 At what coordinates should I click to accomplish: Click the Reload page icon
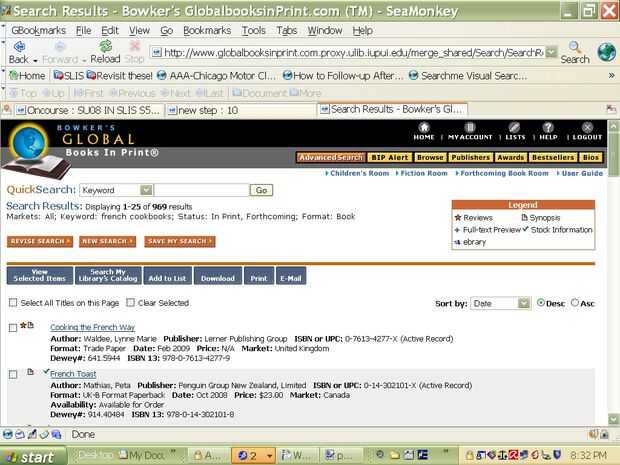(x=106, y=46)
